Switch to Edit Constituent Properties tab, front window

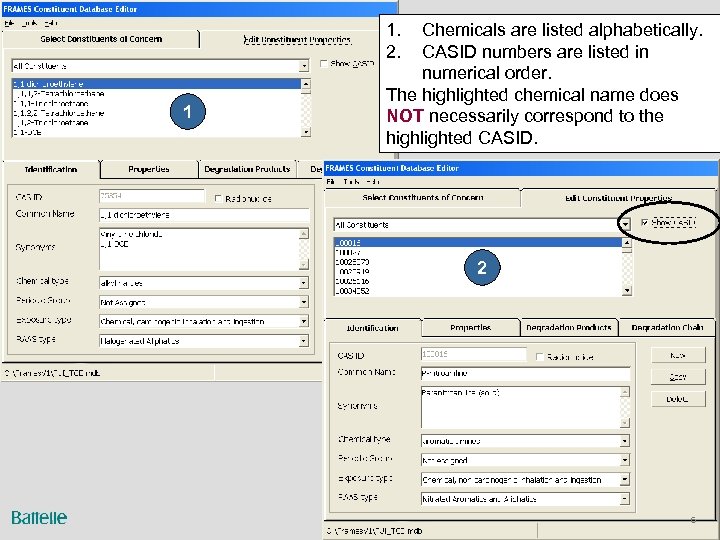pos(618,198)
